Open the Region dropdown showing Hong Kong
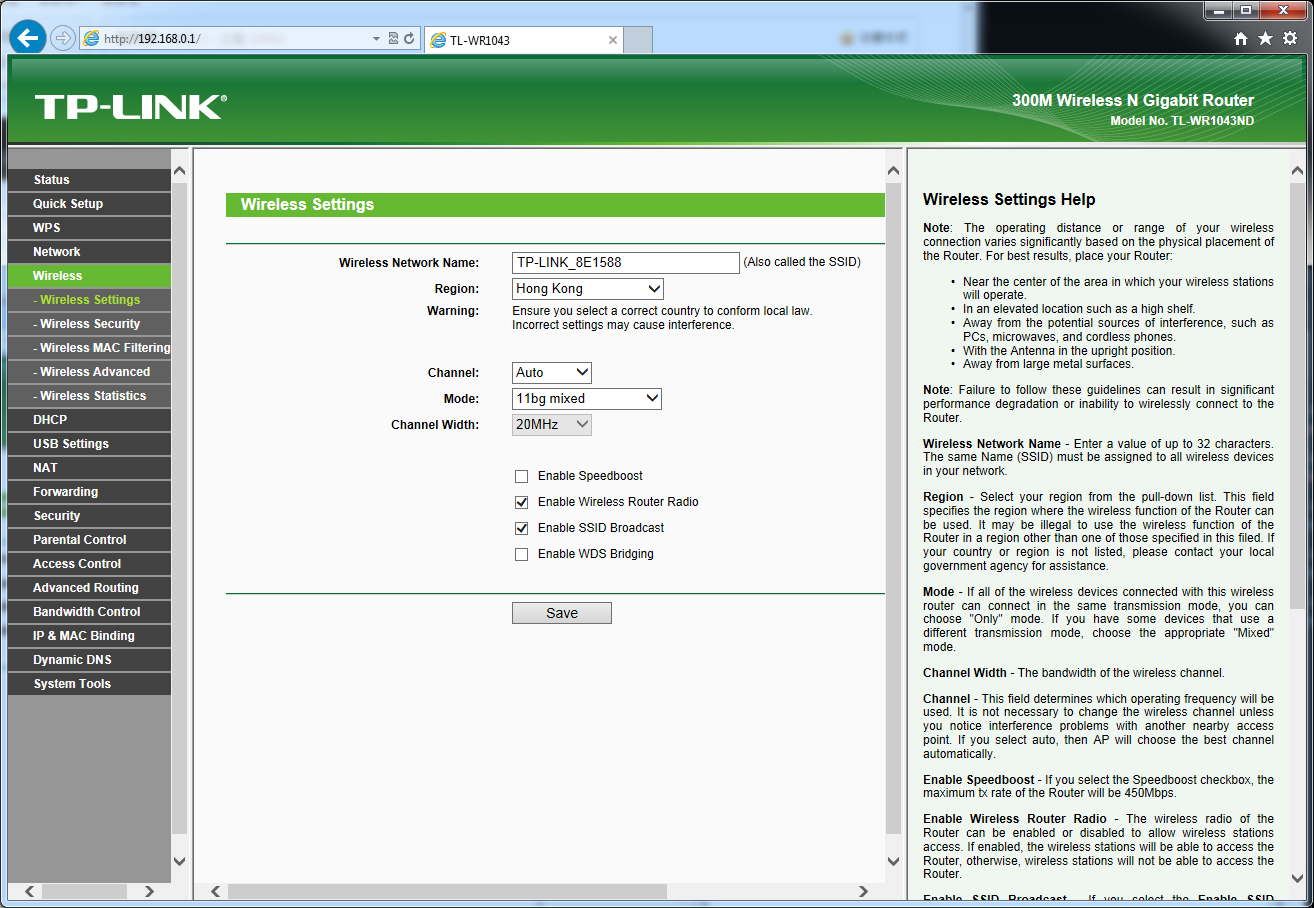This screenshot has height=908, width=1314. pos(587,289)
